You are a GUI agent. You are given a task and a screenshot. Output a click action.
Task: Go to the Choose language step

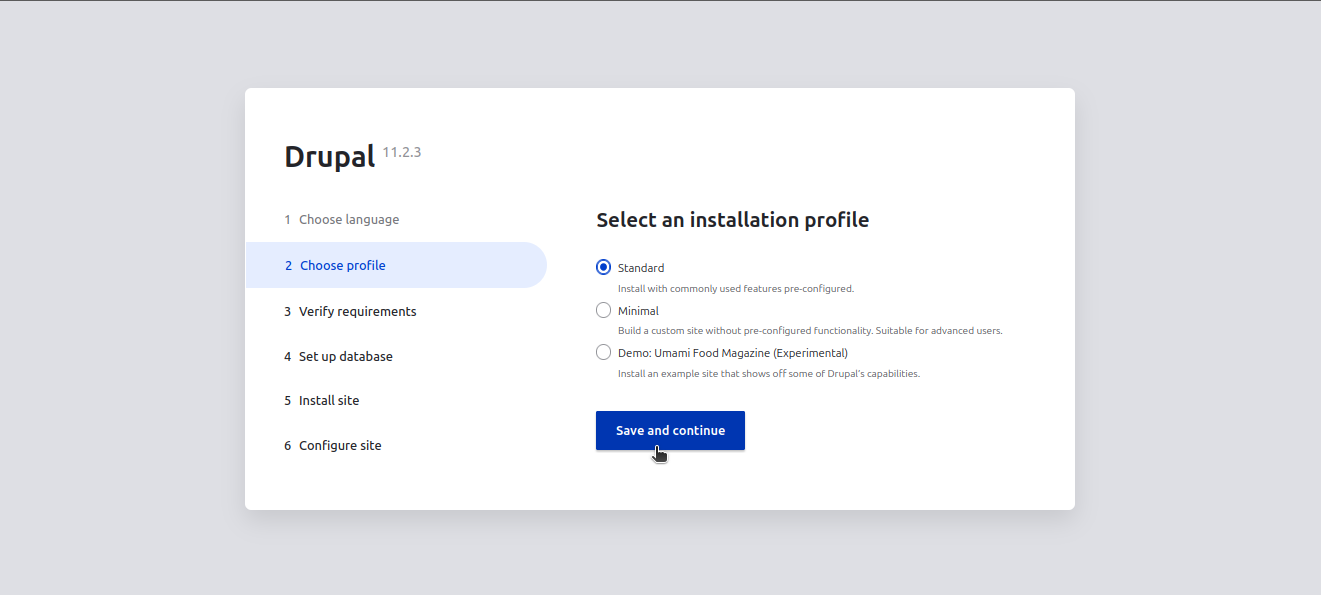pyautogui.click(x=348, y=219)
